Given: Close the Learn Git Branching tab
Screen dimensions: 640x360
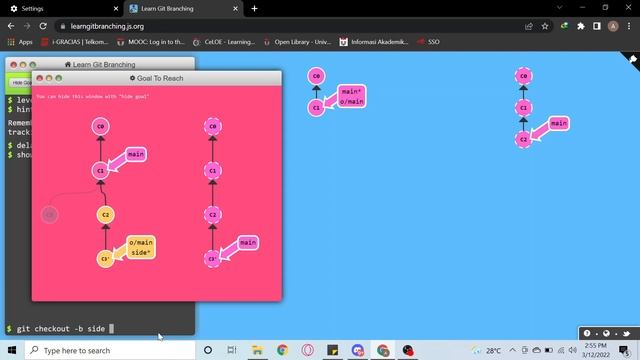Looking at the screenshot, I should click(x=236, y=9).
